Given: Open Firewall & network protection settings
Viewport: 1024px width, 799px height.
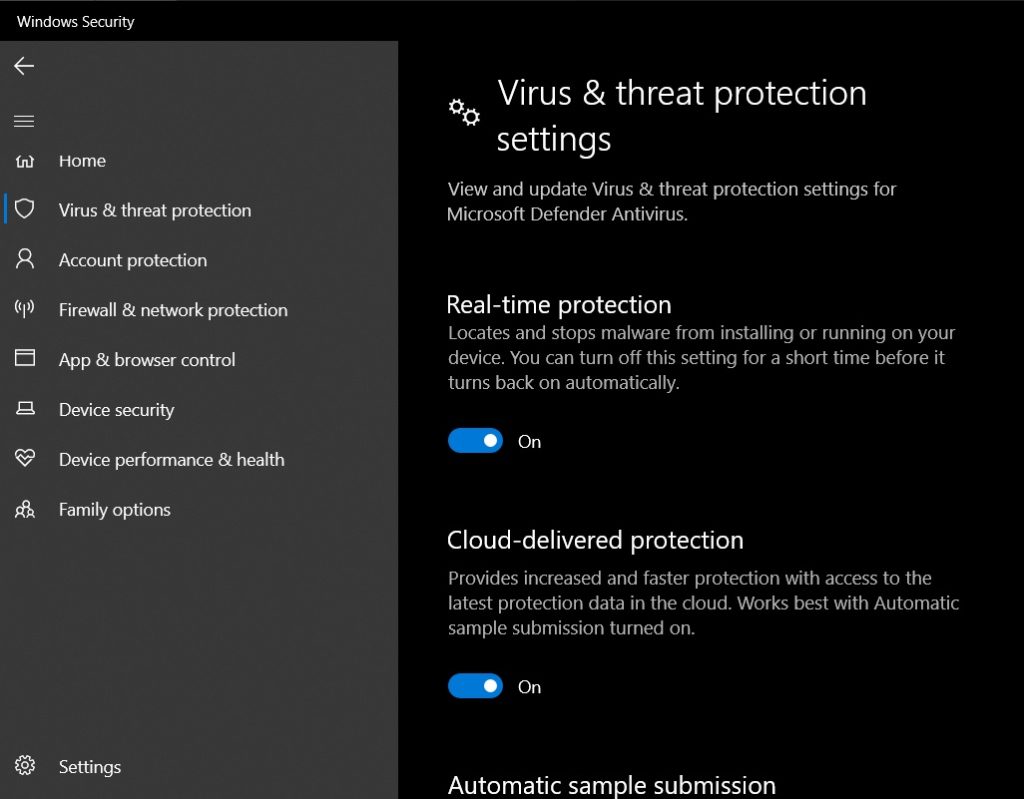Looking at the screenshot, I should pyautogui.click(x=172, y=310).
